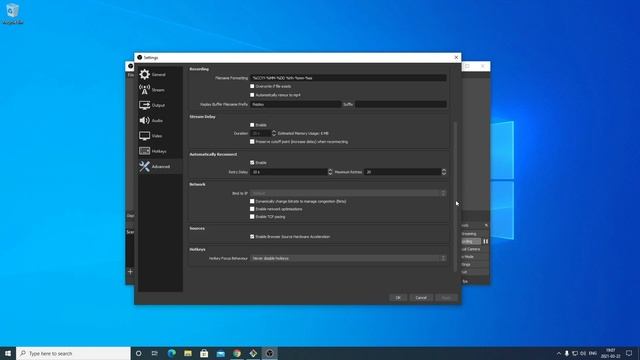Image resolution: width=640 pixels, height=360 pixels.
Task: Switch to the Audio label in sidebar
Action: coord(157,121)
